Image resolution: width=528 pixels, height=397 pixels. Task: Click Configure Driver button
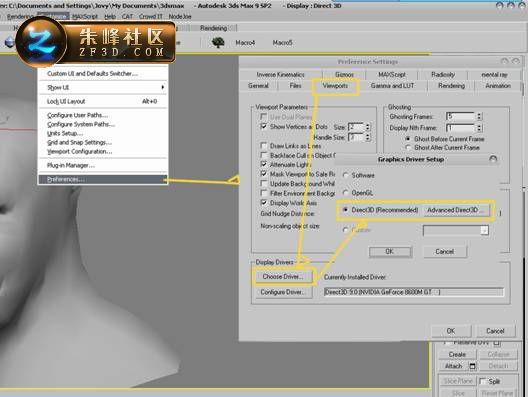click(x=283, y=292)
